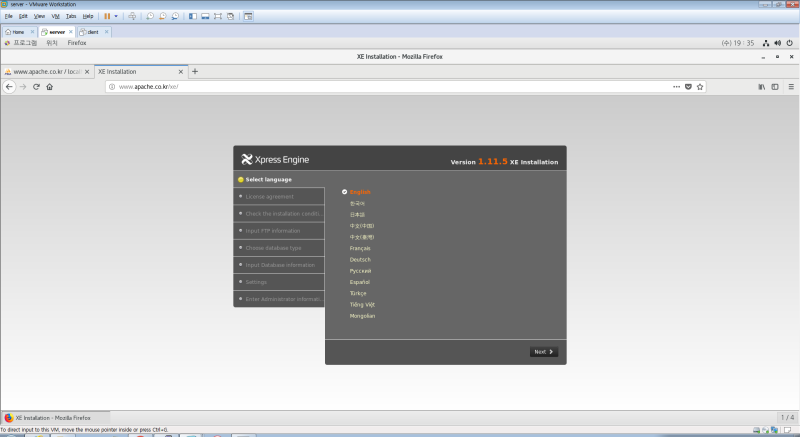Click the XE Installation Firefox taskbar entry
Screen dimensions: 800x437
click(x=55, y=418)
